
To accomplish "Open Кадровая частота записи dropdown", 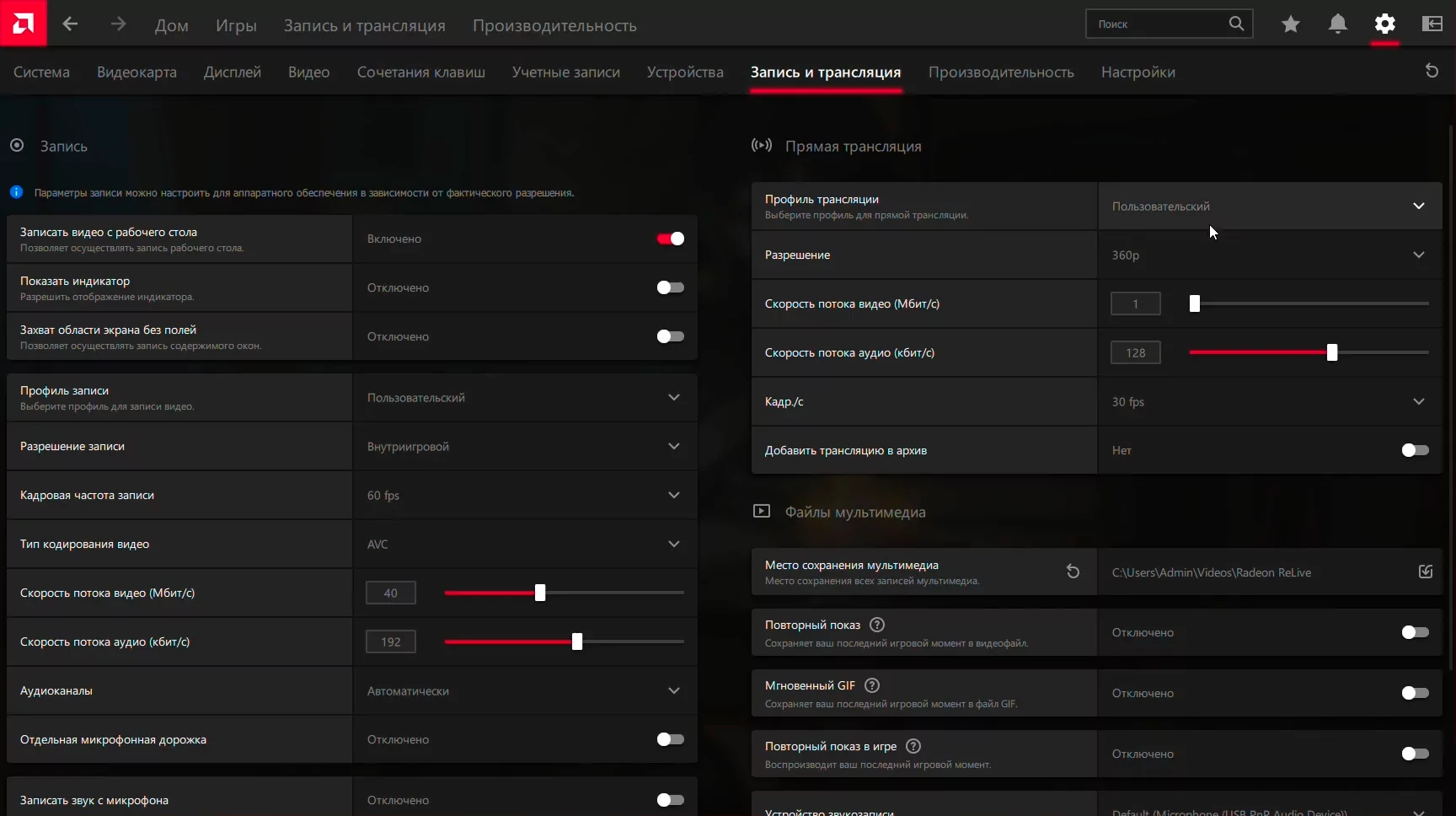I will [x=525, y=495].
